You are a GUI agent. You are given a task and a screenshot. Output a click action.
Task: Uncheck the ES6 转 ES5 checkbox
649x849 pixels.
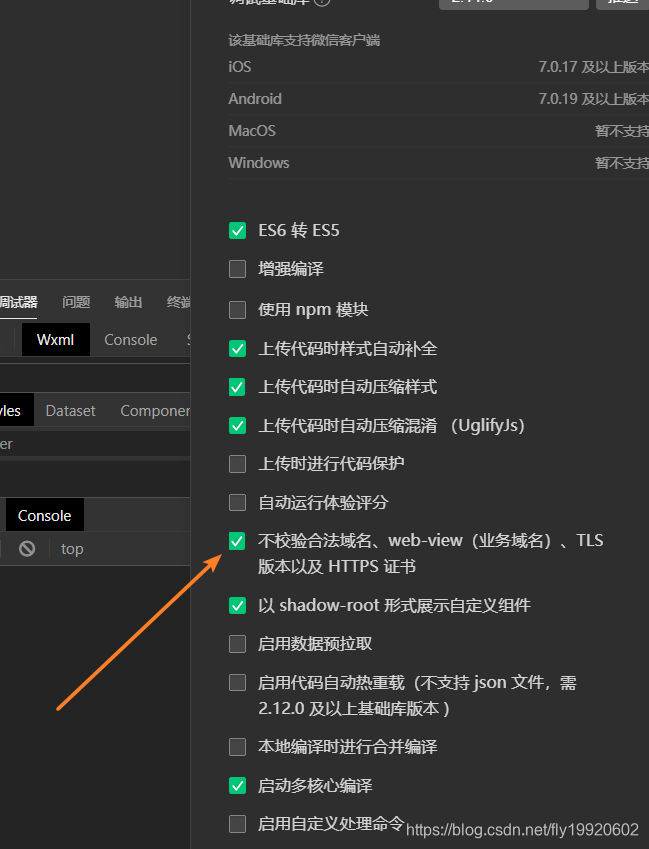237,231
